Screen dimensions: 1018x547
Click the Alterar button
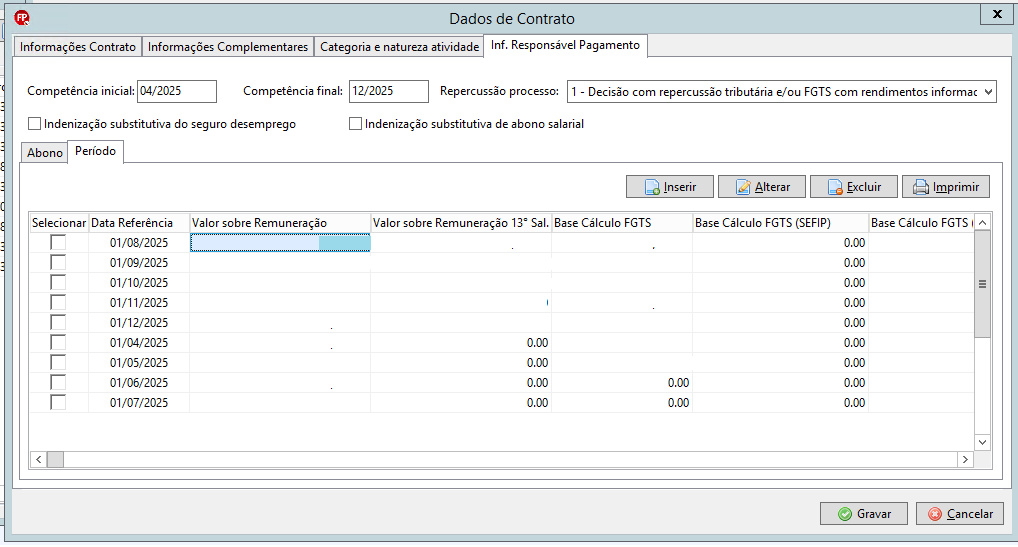point(762,187)
